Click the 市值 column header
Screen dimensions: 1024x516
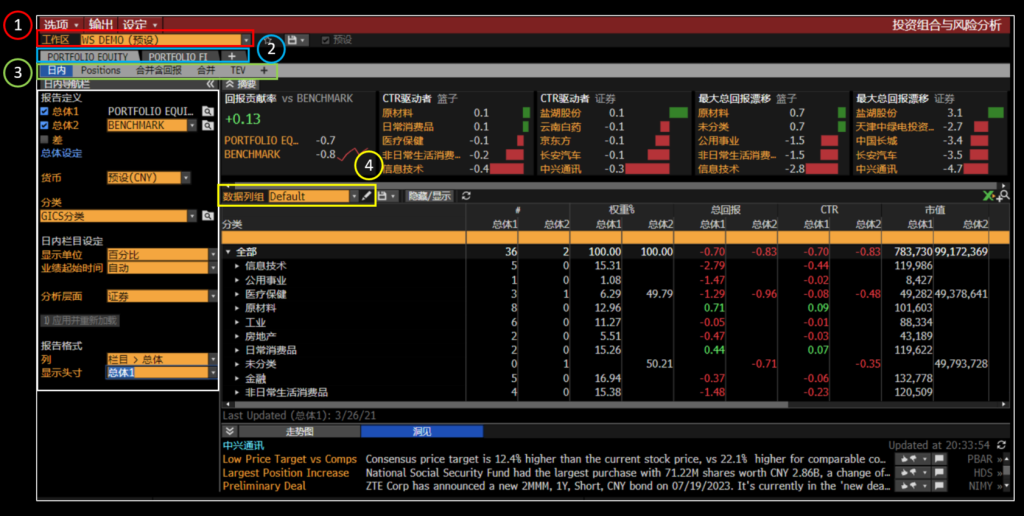pos(935,210)
